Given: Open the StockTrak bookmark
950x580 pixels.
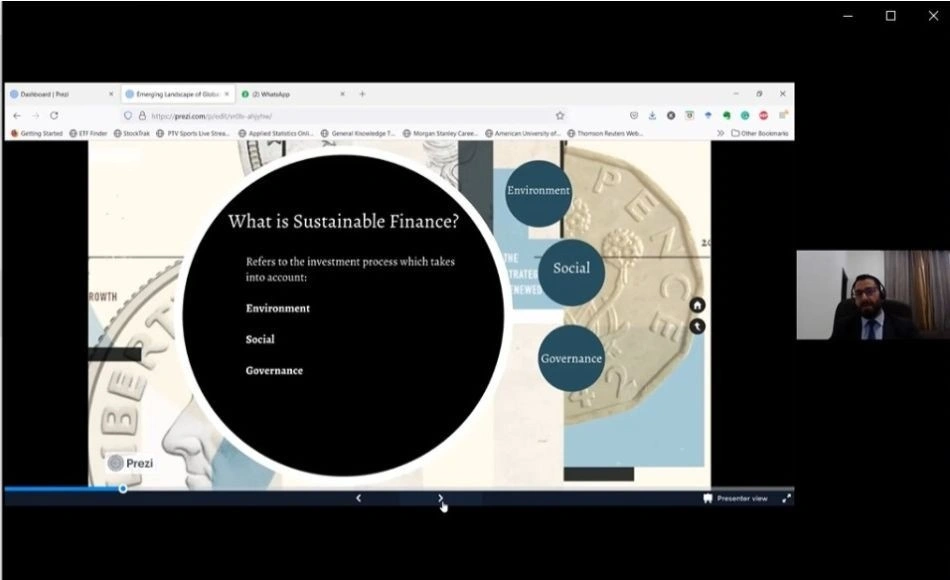Looking at the screenshot, I should coord(131,133).
